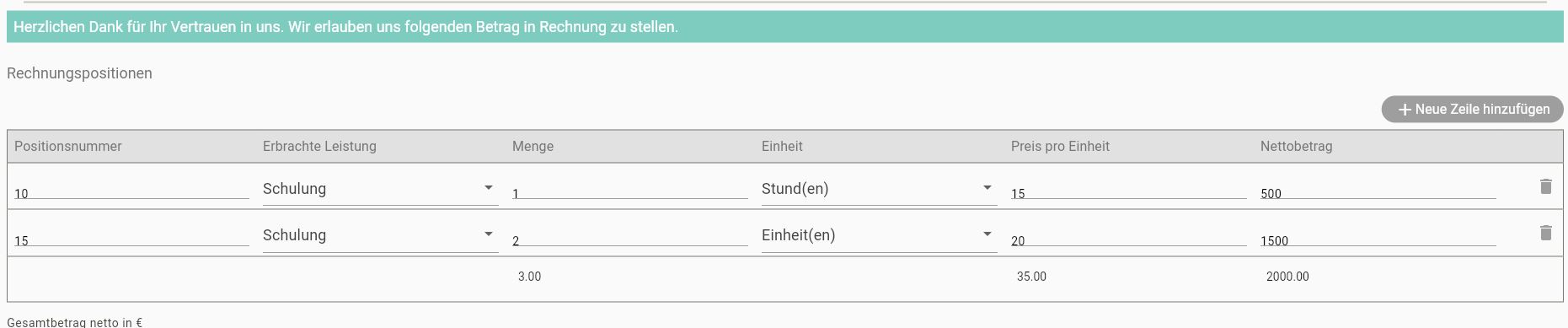Expand the Einheit(en) unit dropdown

click(x=880, y=235)
